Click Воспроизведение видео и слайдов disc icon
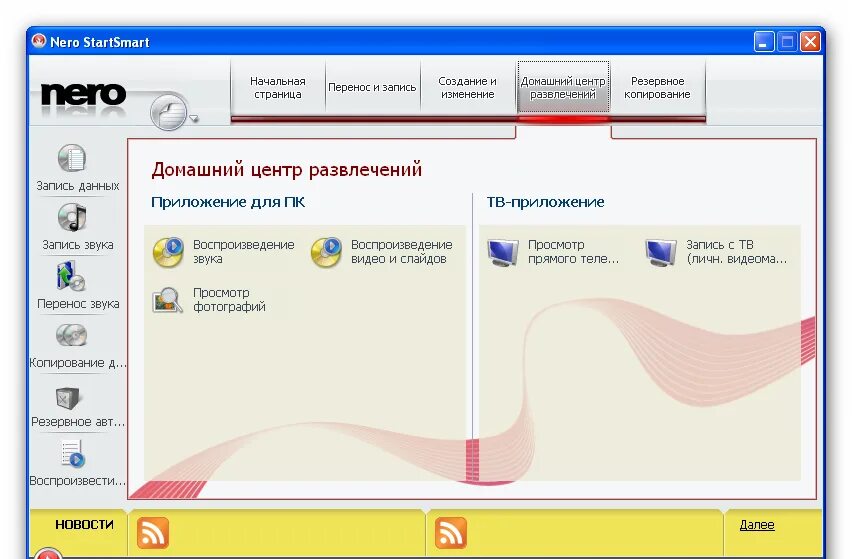 pyautogui.click(x=326, y=252)
